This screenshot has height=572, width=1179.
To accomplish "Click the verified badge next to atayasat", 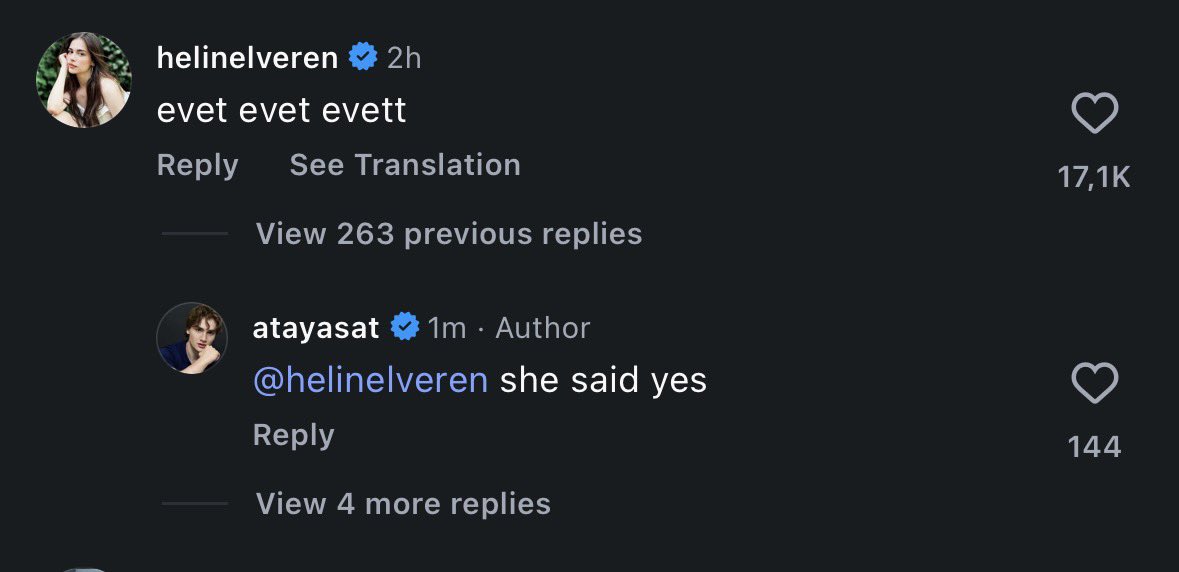I will pyautogui.click(x=405, y=327).
